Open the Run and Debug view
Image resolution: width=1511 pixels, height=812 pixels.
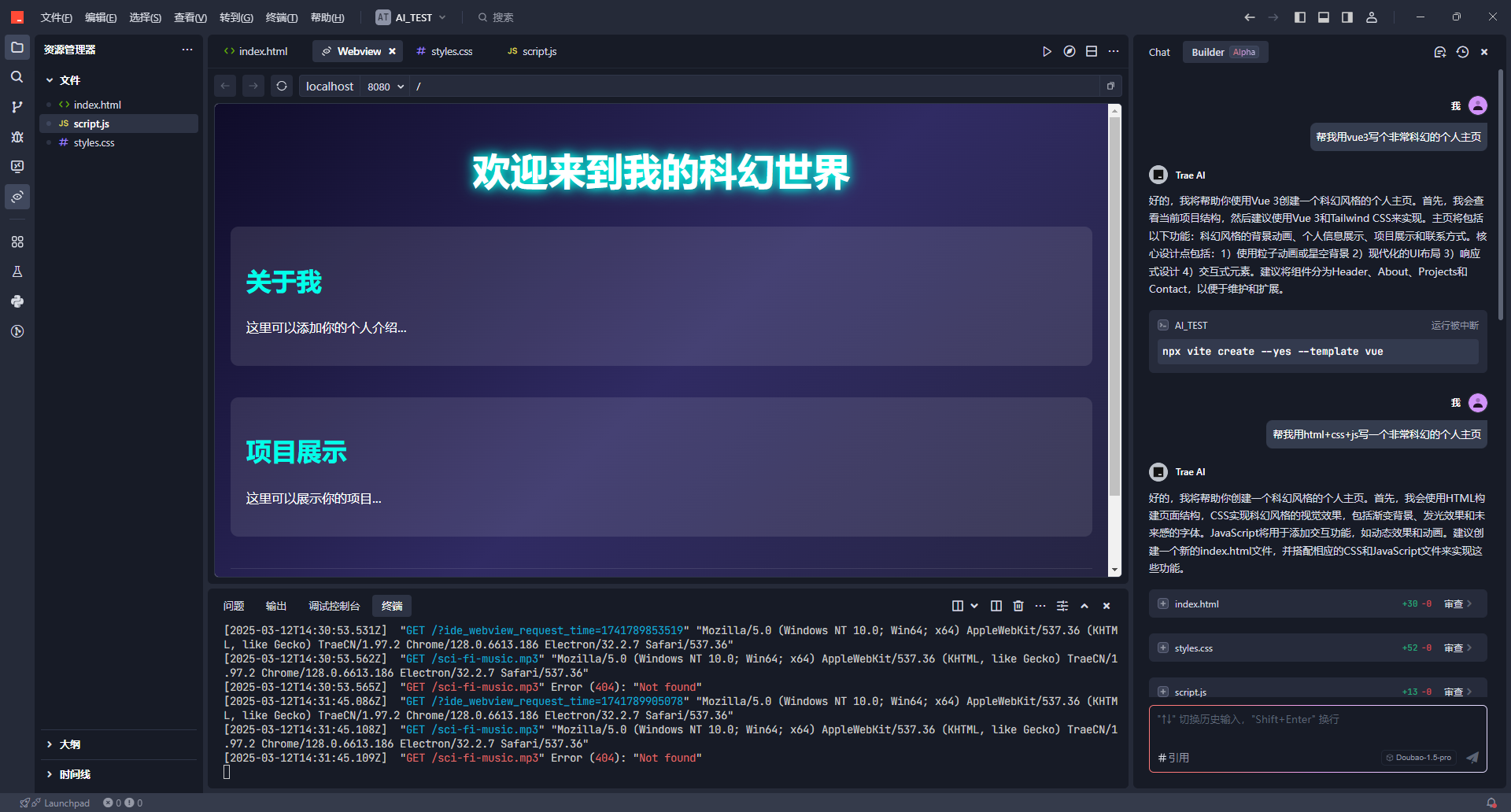[17, 137]
